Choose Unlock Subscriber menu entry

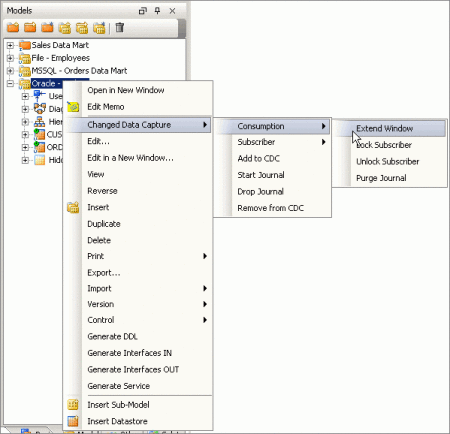tap(388, 161)
